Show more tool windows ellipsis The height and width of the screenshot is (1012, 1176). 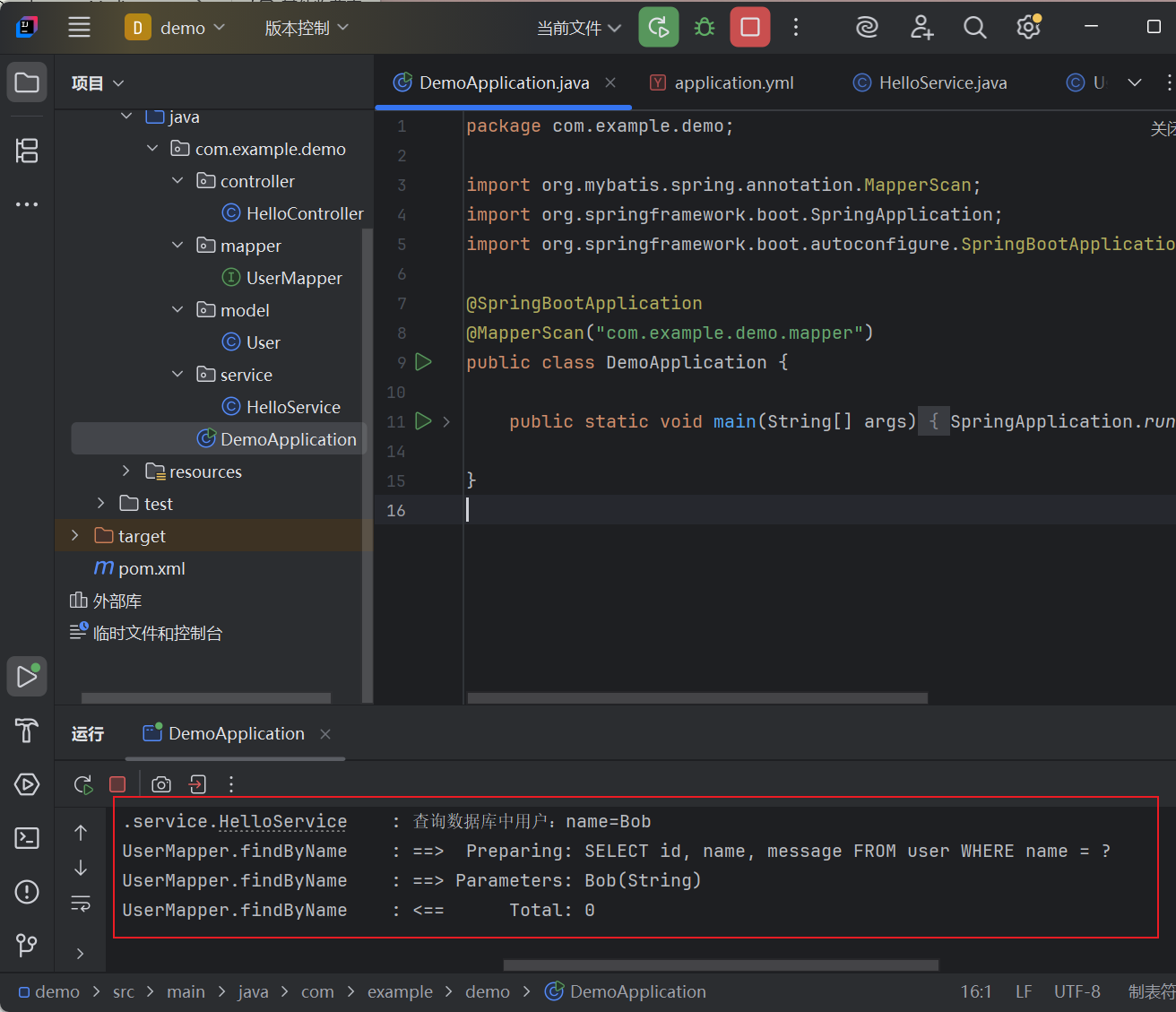click(x=27, y=204)
